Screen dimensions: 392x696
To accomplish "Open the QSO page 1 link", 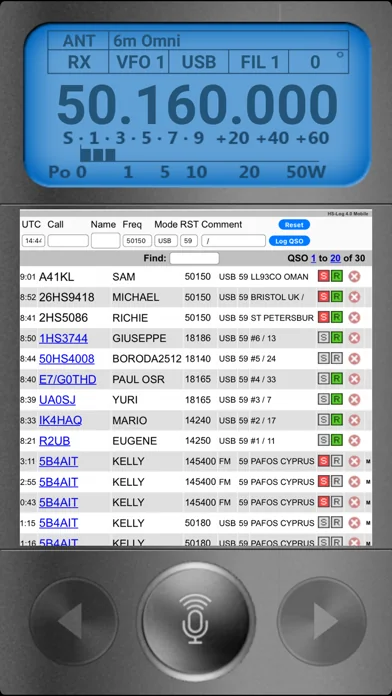I will coord(313,258).
